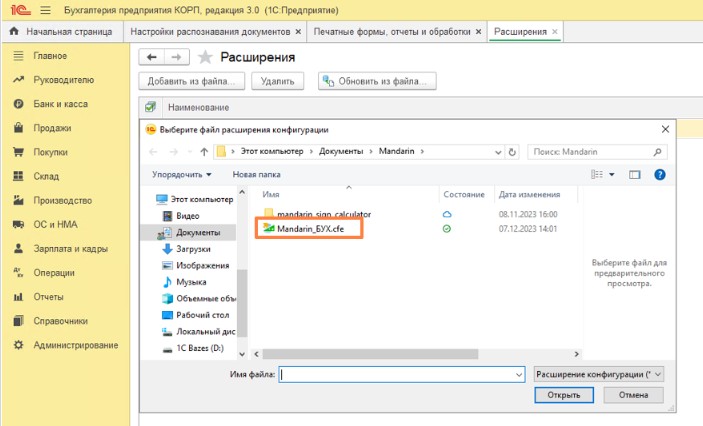Image resolution: width=703 pixels, height=426 pixels.
Task: Click Добавить из файла button
Action: pos(191,81)
